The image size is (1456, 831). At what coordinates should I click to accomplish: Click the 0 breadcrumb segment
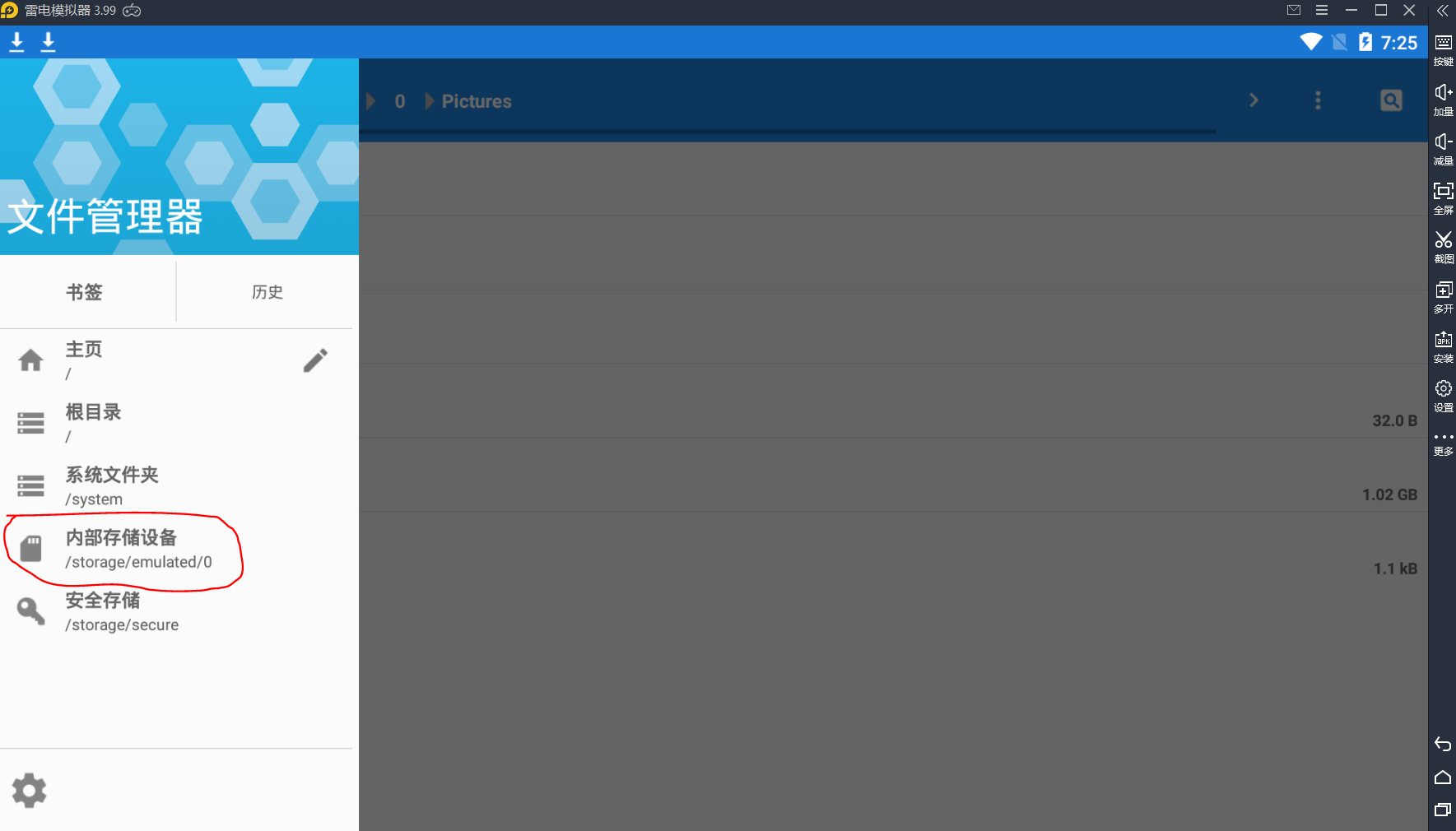[399, 101]
